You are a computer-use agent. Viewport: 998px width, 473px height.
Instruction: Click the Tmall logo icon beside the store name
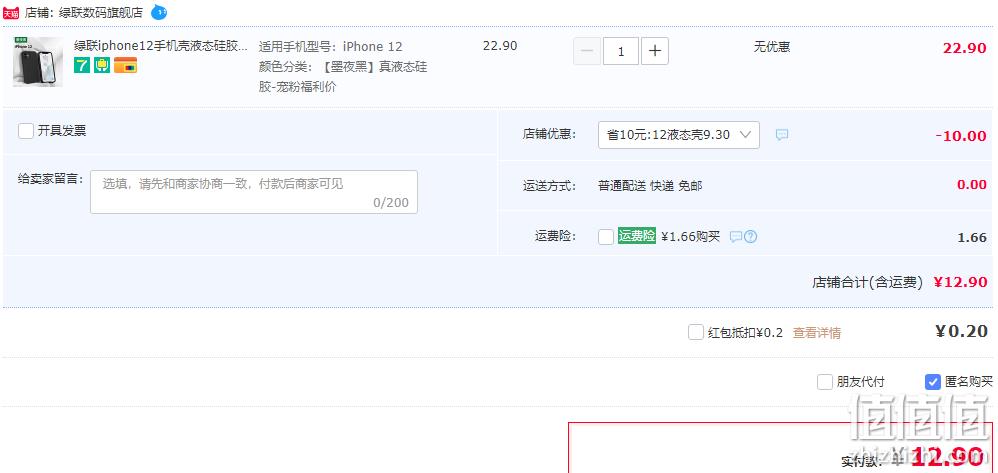click(x=11, y=13)
